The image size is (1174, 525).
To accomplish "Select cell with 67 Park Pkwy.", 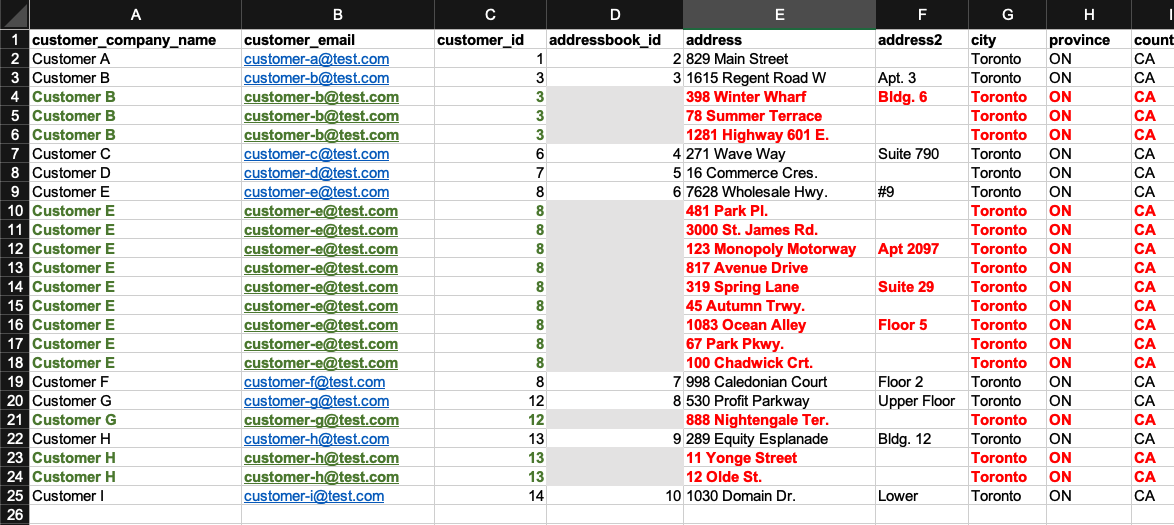I will 779,344.
